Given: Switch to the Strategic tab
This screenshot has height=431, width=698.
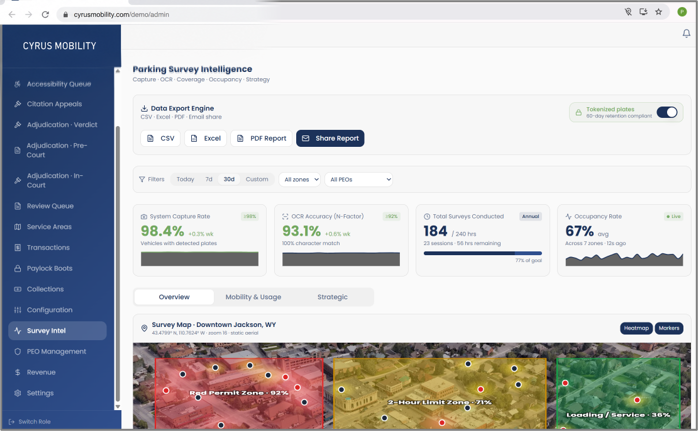Looking at the screenshot, I should click(x=333, y=297).
